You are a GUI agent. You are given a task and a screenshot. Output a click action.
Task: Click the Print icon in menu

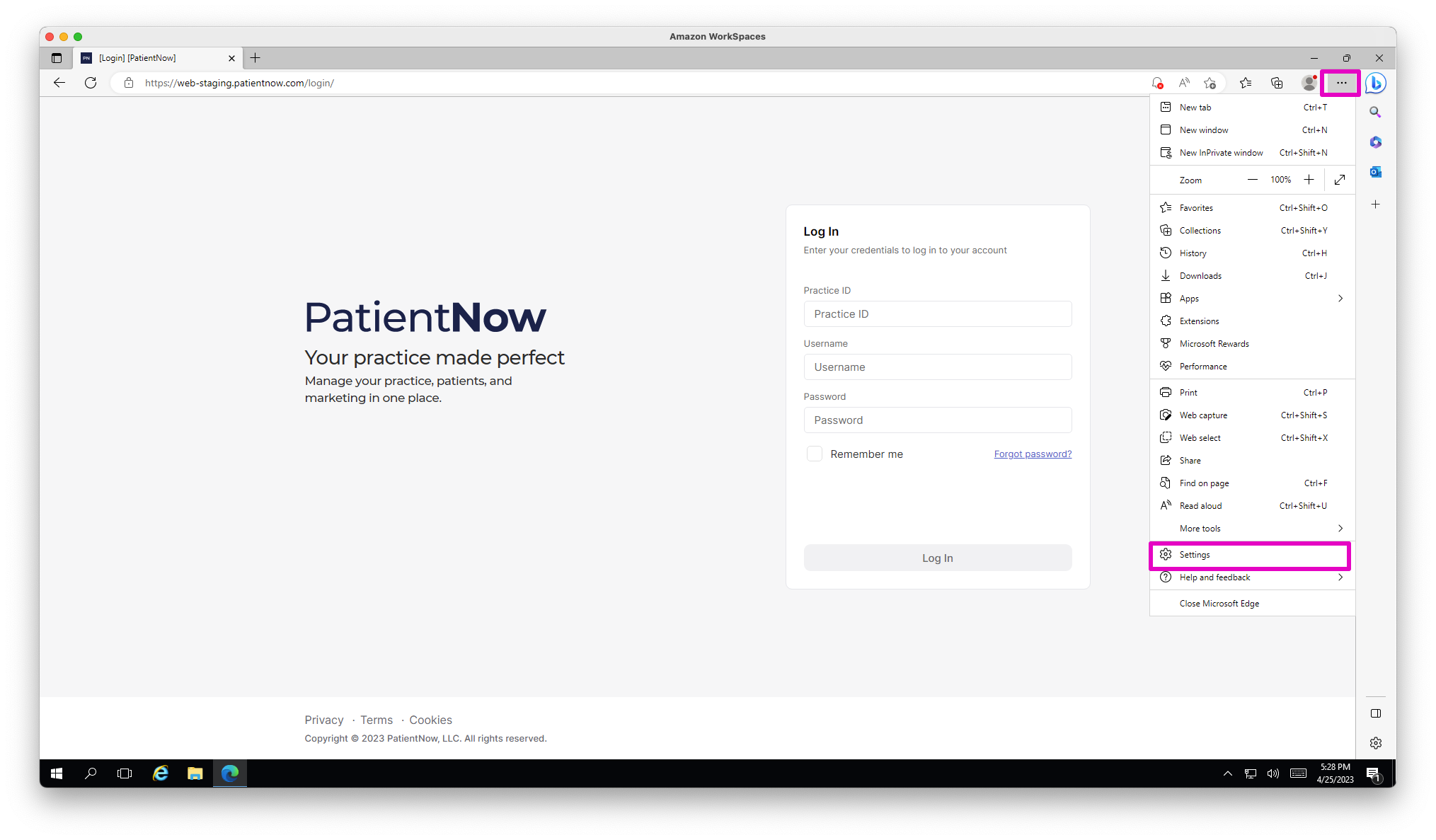1165,392
